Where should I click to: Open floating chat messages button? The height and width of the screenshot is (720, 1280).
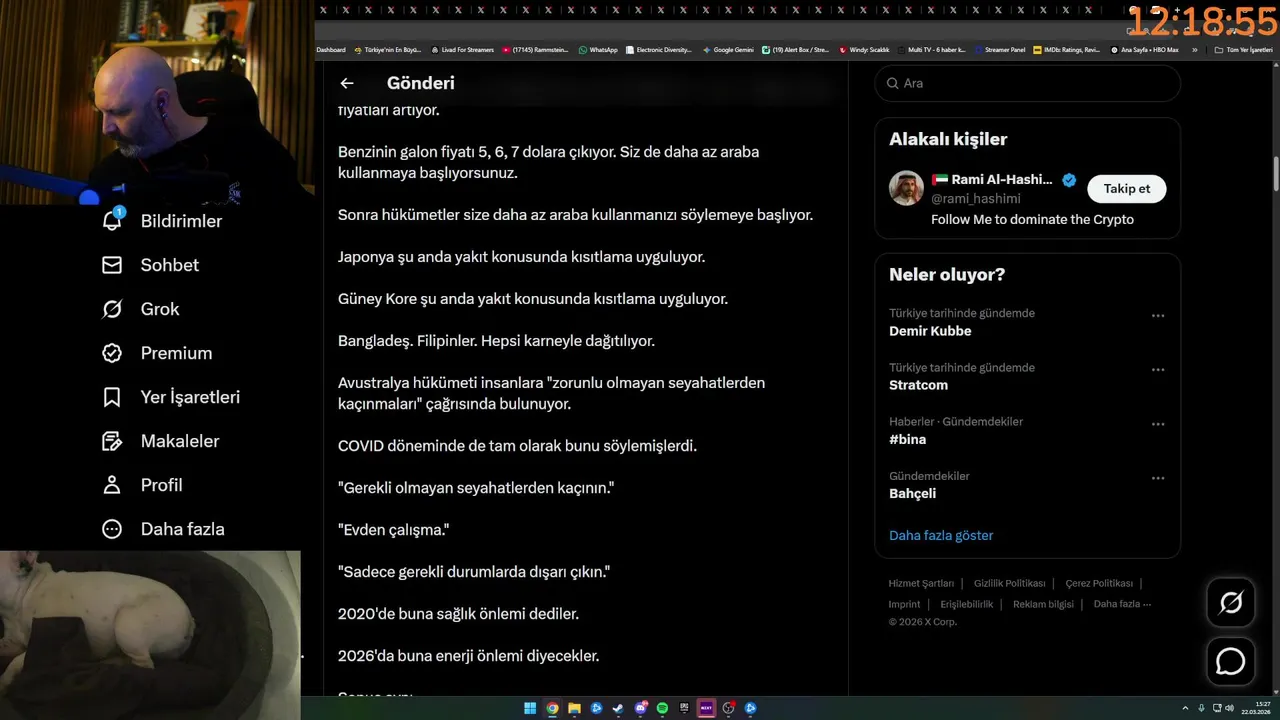click(1230, 662)
